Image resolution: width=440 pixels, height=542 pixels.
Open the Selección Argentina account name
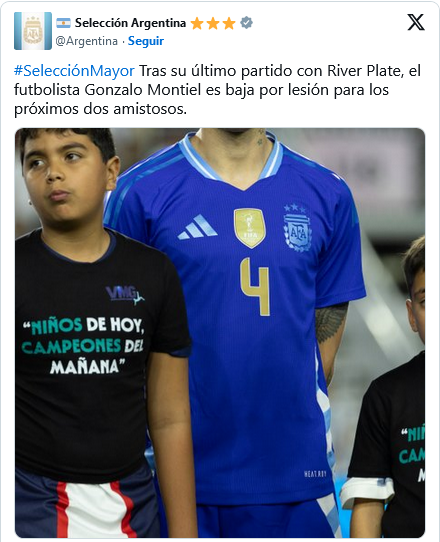click(x=131, y=23)
